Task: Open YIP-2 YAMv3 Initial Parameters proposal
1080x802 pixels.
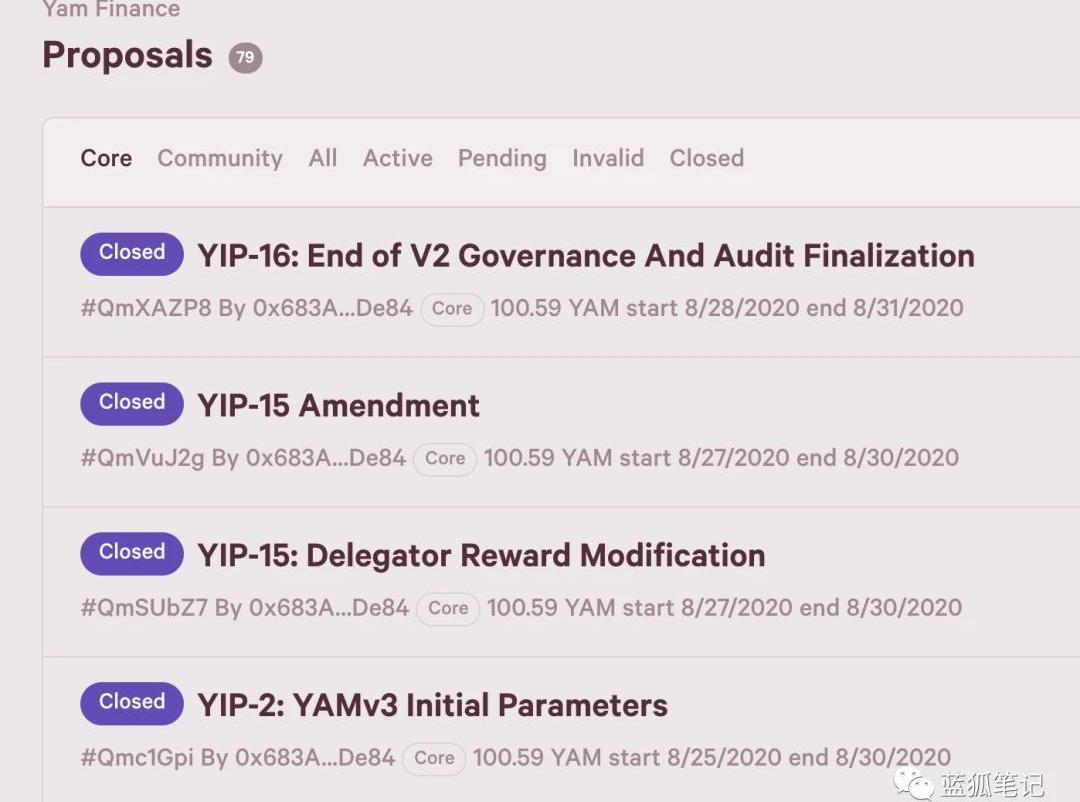Action: pyautogui.click(x=432, y=706)
